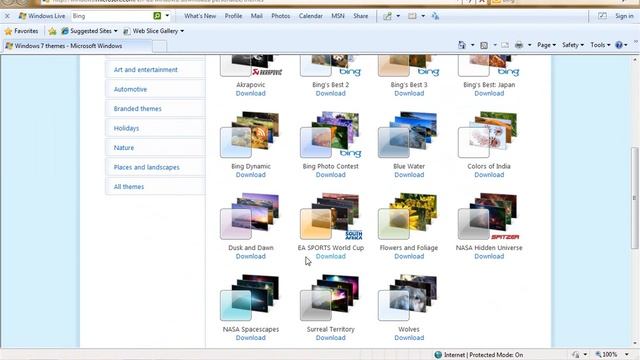The image size is (640, 360).
Task: Click the Bing Dynamic theme thumbnail
Action: pos(250,135)
